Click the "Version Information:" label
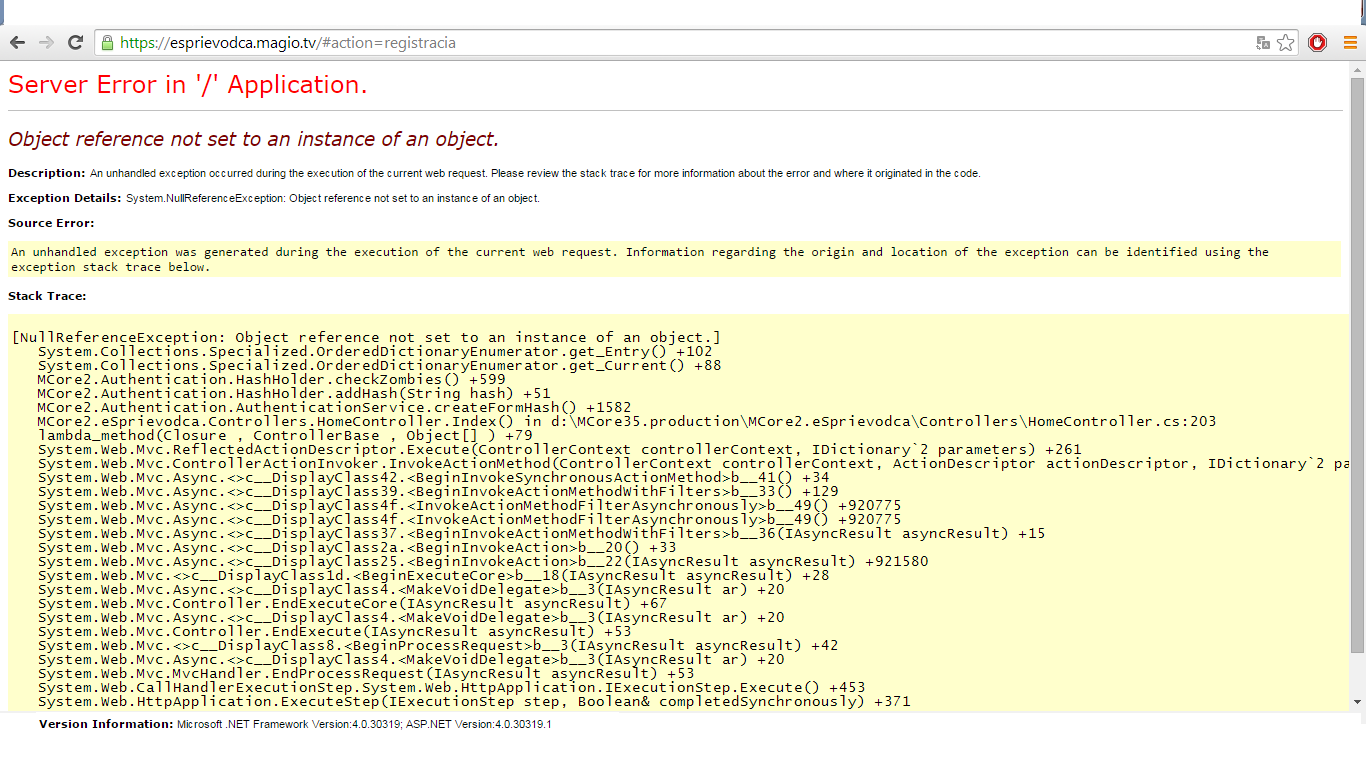Screen dimensions: 1366x768 click(x=106, y=723)
